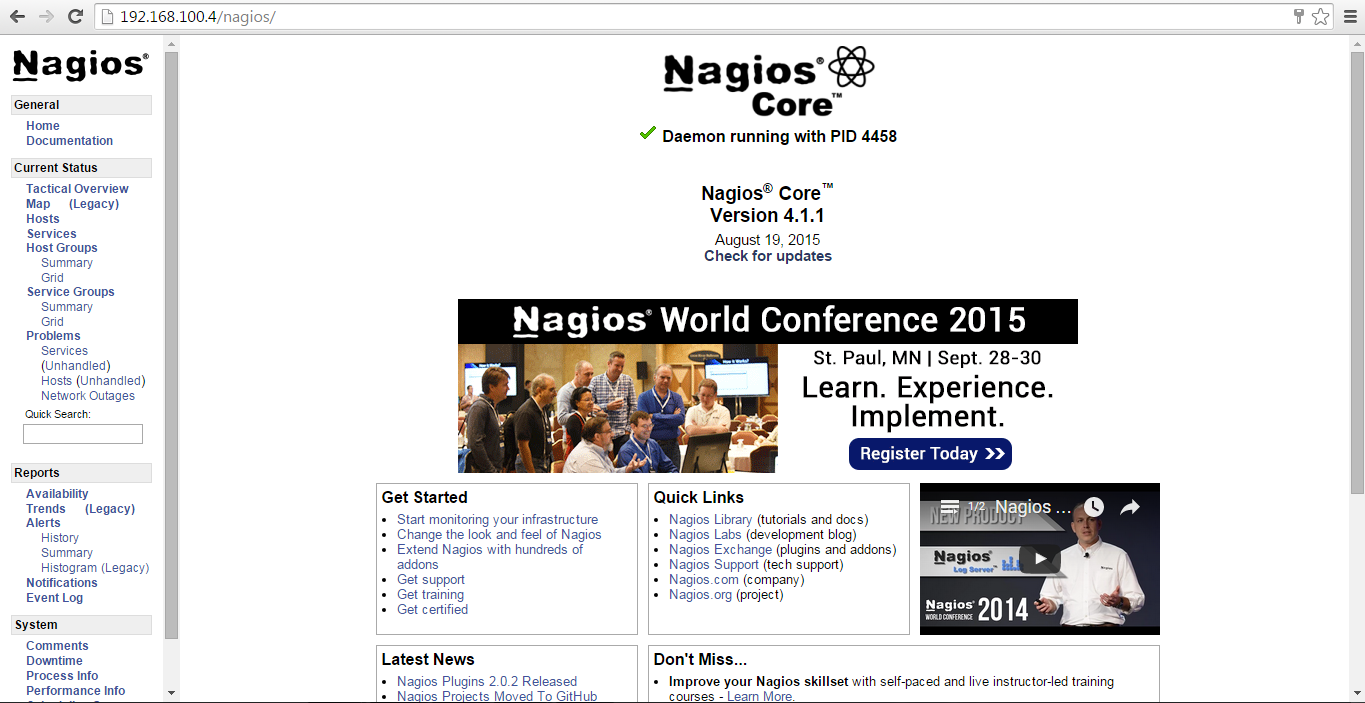Open the Alerts report
This screenshot has height=703, width=1365.
43,523
